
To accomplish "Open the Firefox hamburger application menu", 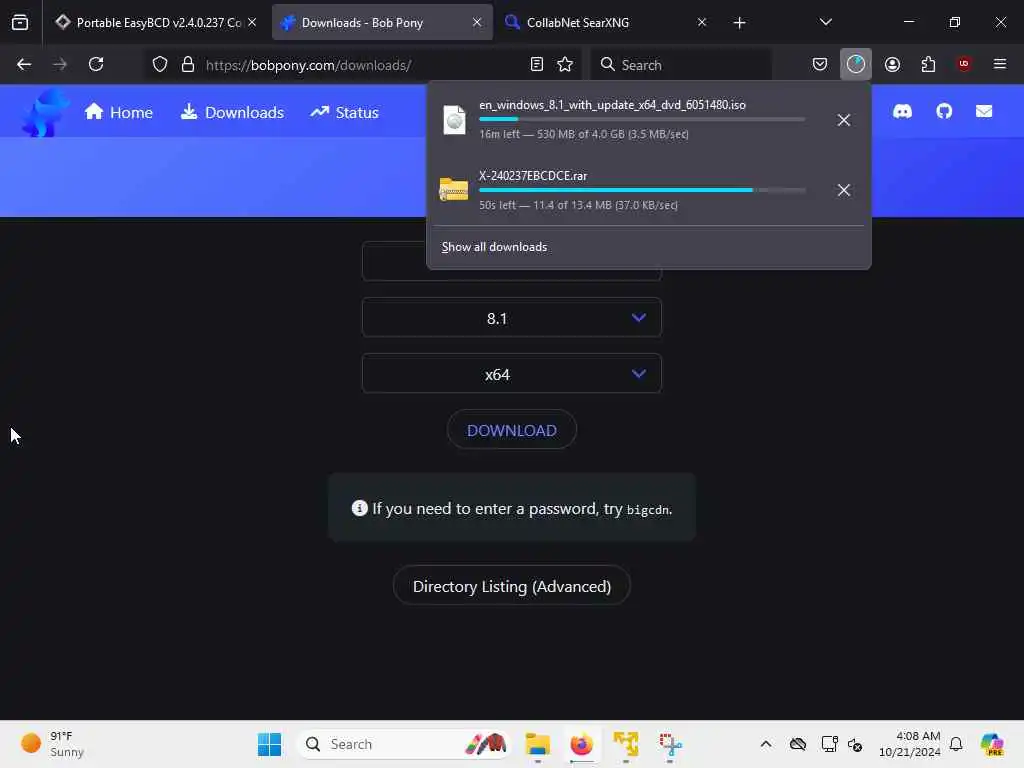I will point(1000,64).
